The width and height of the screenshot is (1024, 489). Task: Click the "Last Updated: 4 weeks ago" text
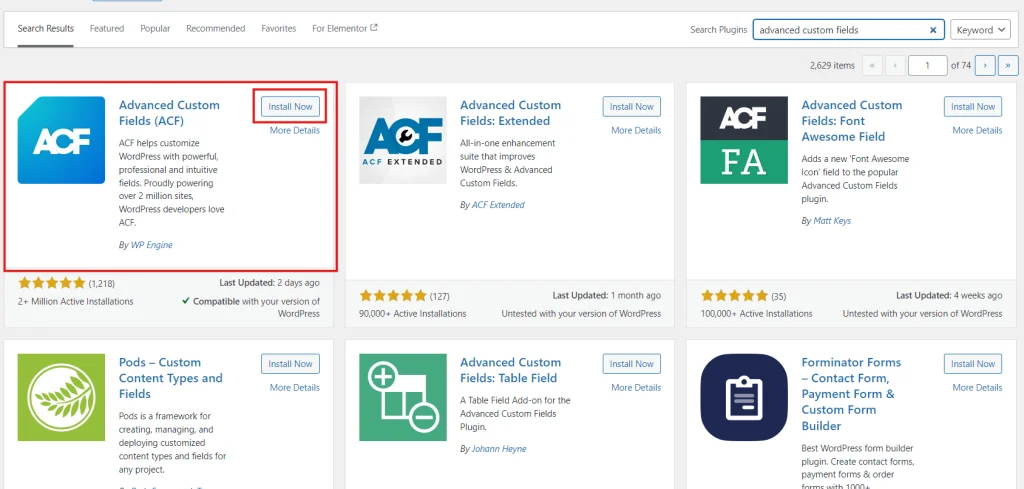coord(949,295)
